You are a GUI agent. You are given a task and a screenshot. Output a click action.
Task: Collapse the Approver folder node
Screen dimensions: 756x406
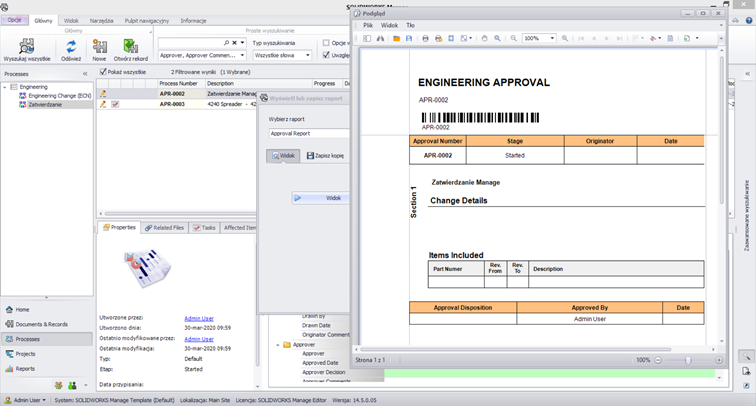tap(278, 345)
